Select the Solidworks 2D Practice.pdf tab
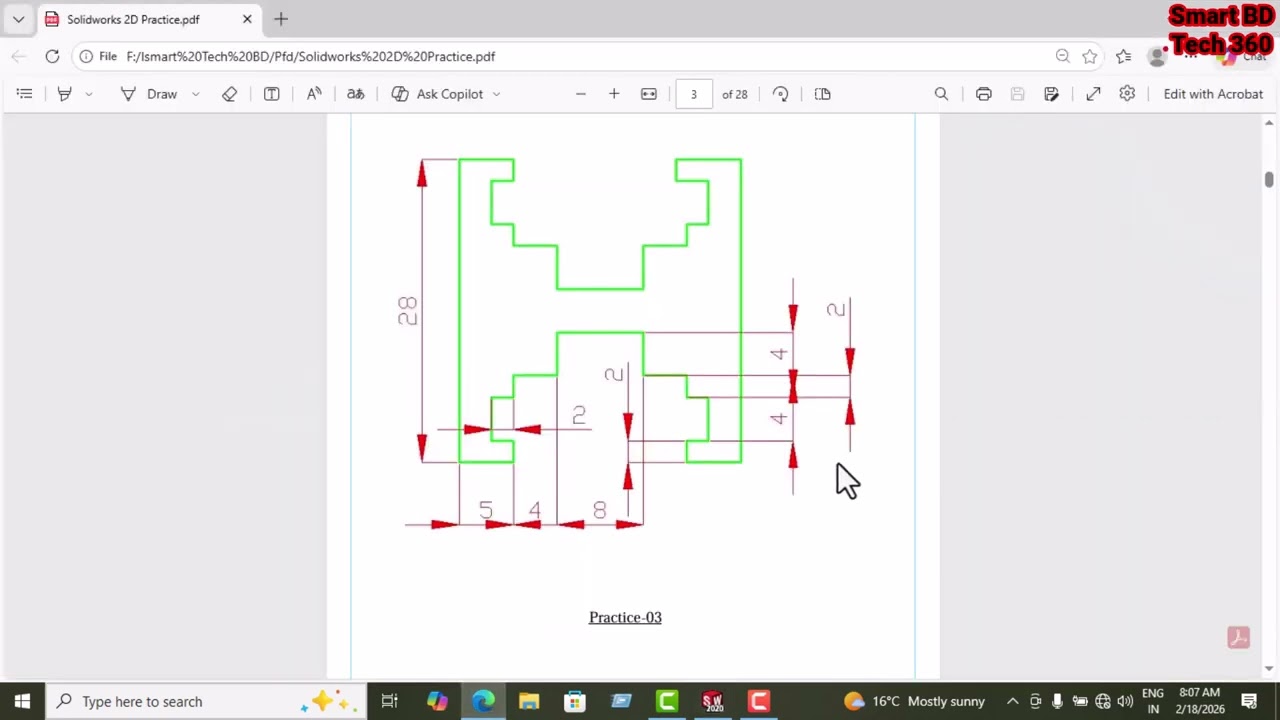This screenshot has width=1280, height=720. 148,19
